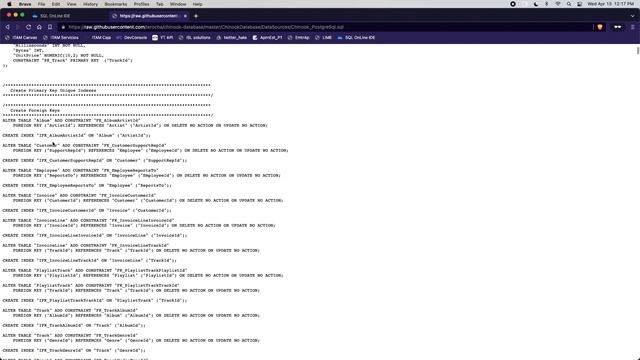Bookmark this page with the bookmark icon
The height and width of the screenshot is (360, 640).
click(50, 27)
